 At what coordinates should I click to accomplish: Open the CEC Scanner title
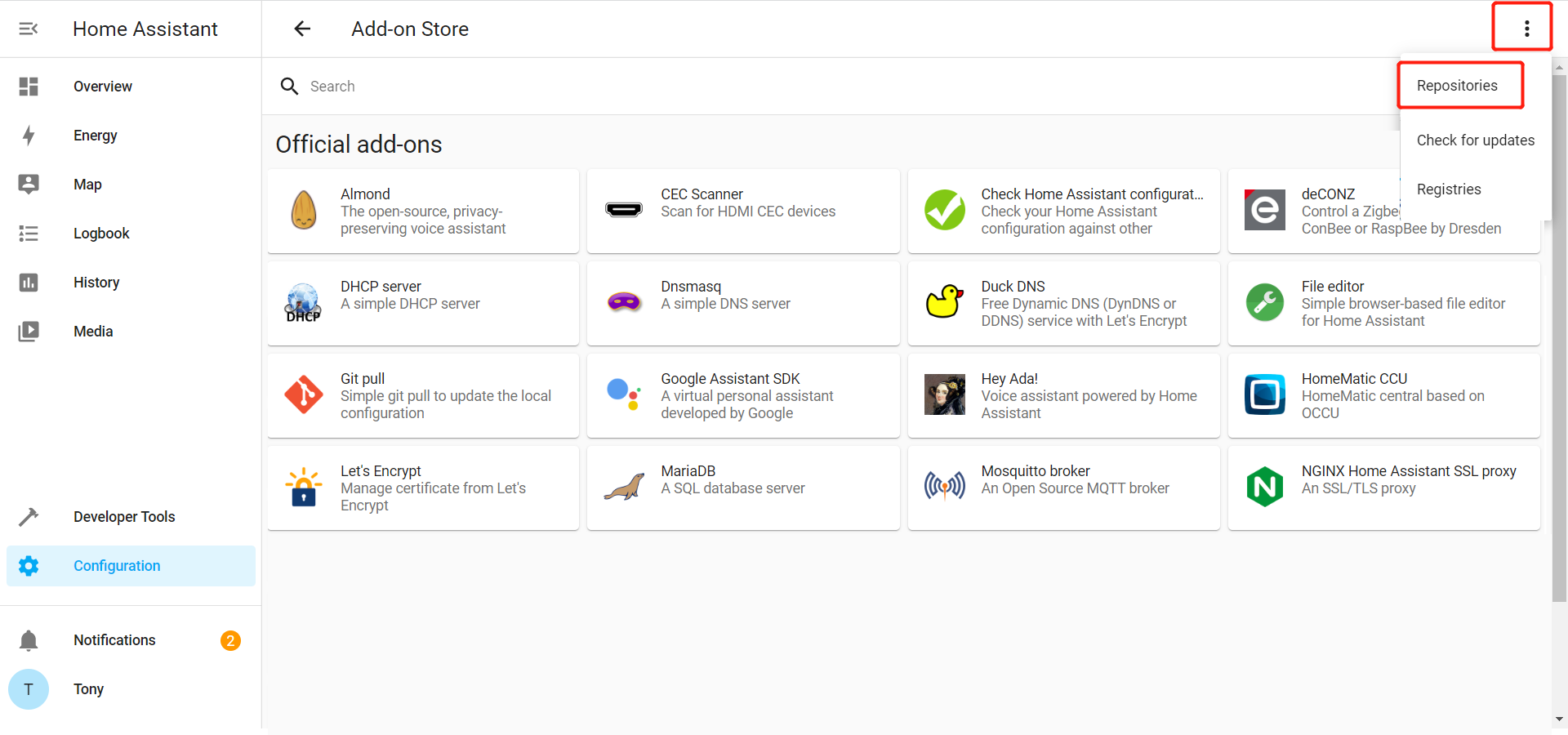[702, 194]
